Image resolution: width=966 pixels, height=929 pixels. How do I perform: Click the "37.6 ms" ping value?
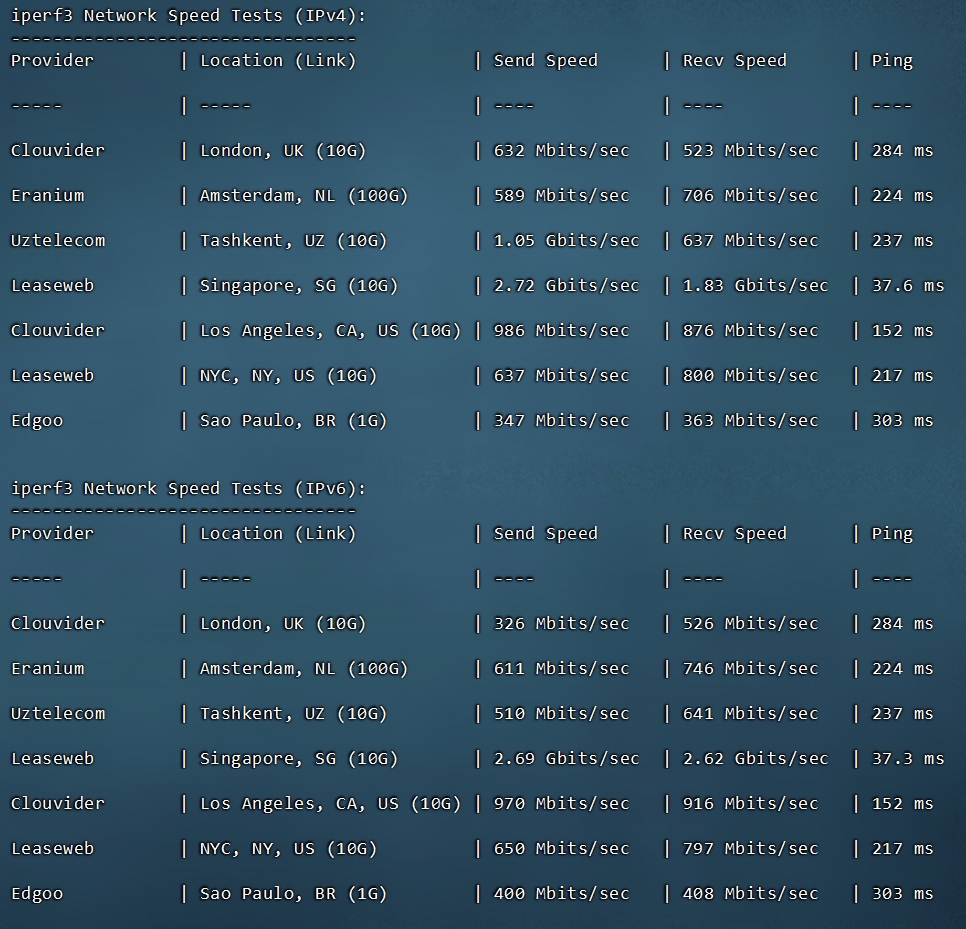point(907,286)
